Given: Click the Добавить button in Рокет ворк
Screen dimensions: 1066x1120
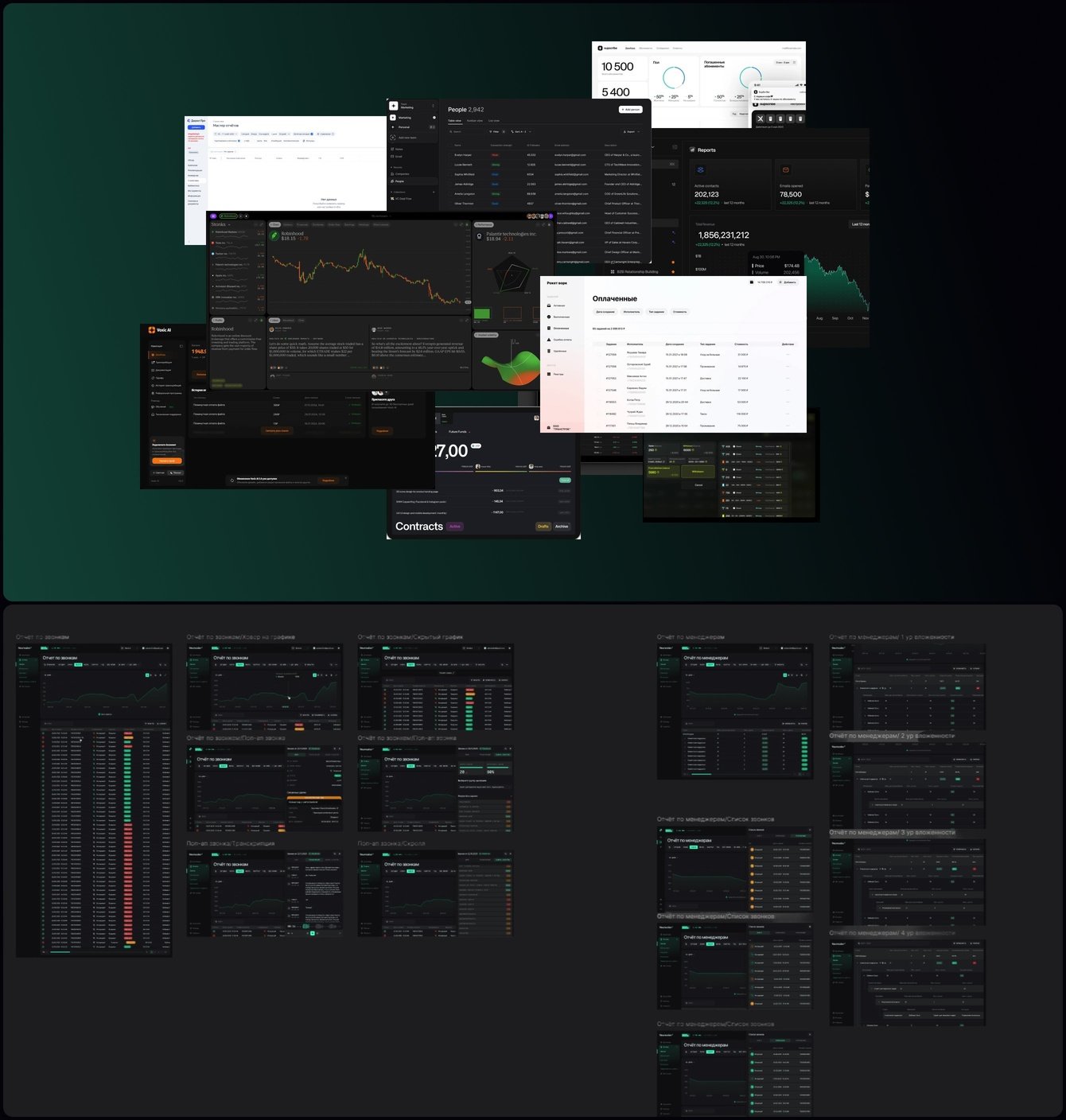Looking at the screenshot, I should pos(788,282).
